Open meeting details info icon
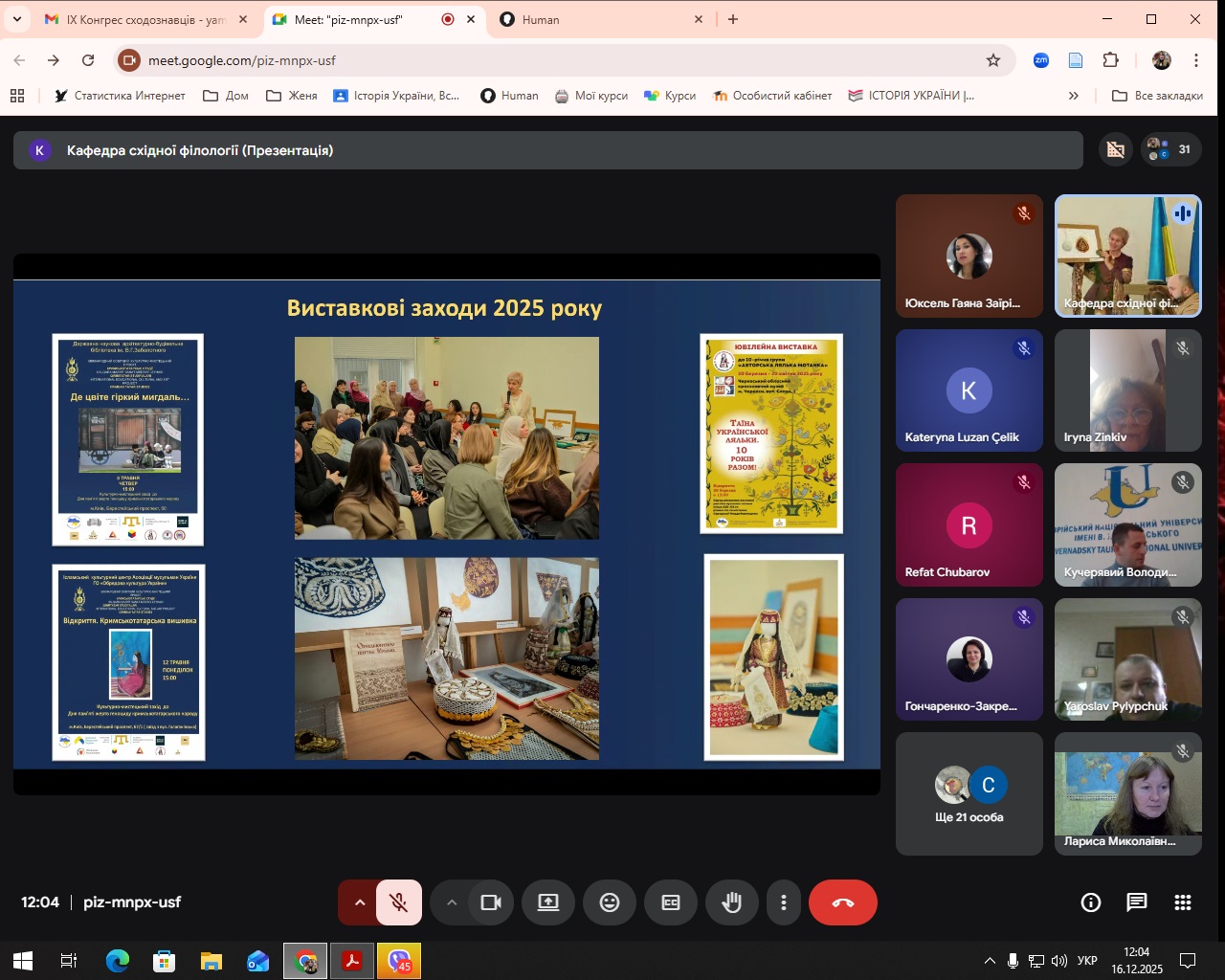The height and width of the screenshot is (980, 1225). pos(1091,902)
